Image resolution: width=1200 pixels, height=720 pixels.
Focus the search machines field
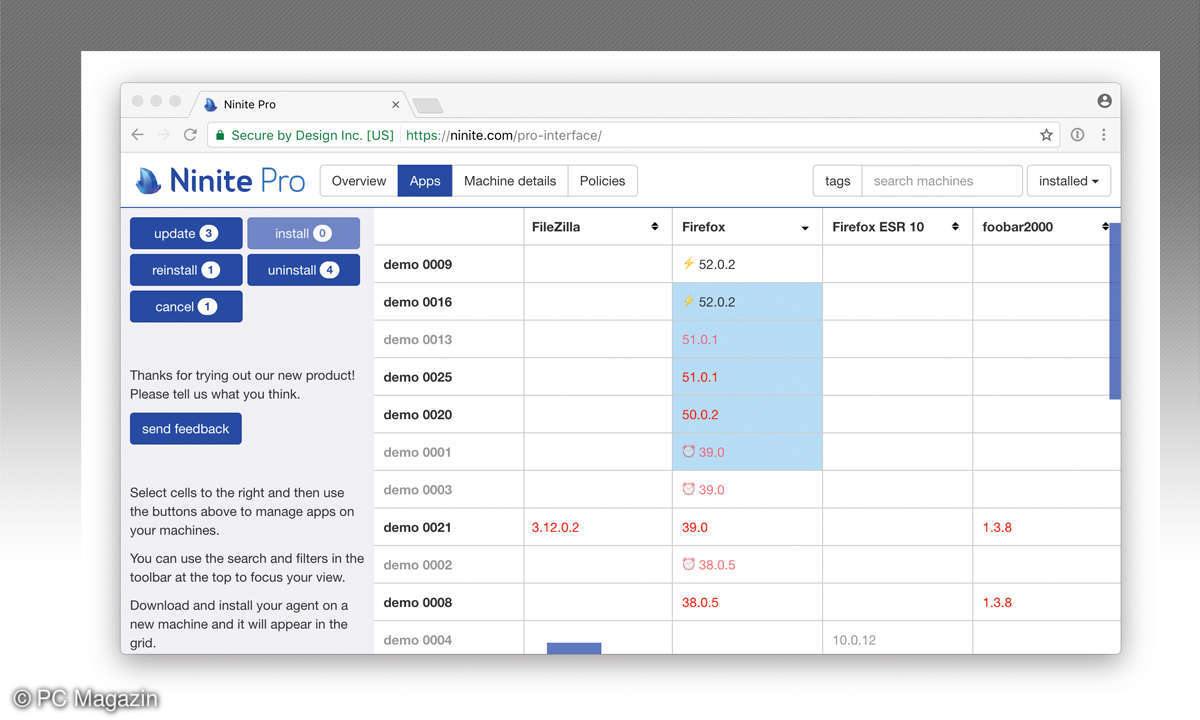[x=941, y=181]
